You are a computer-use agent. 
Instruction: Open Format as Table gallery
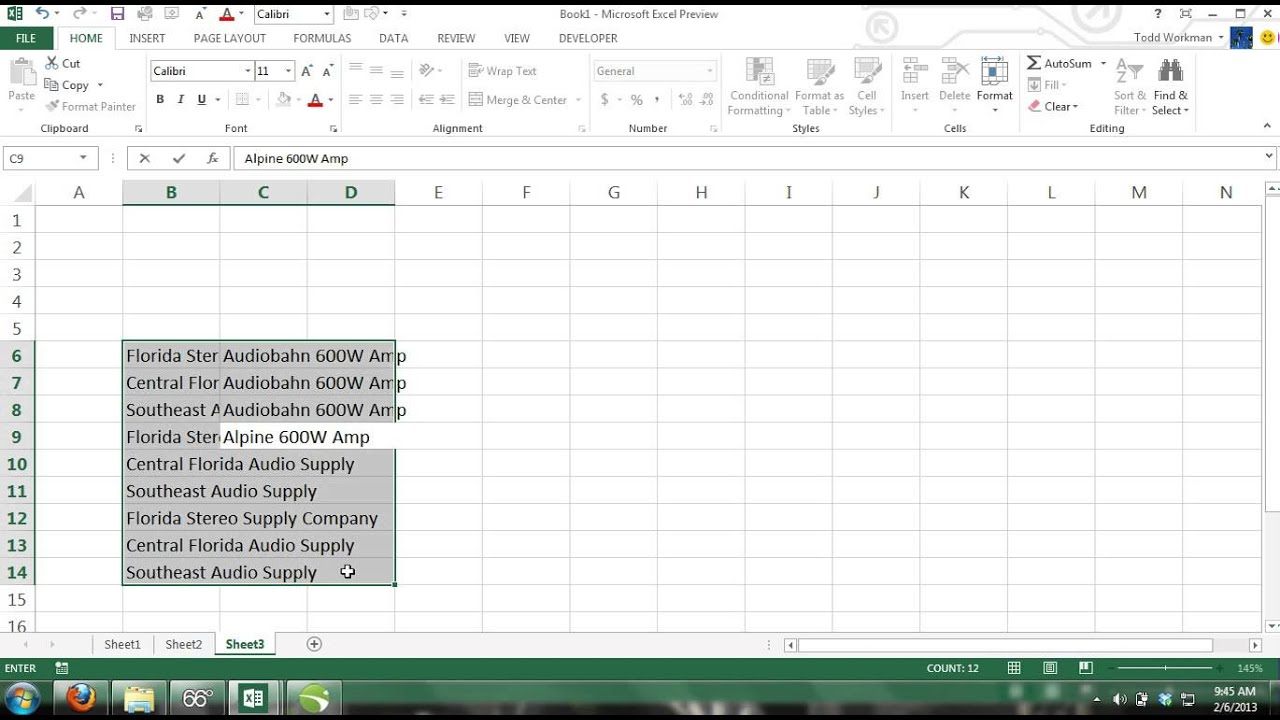click(820, 87)
